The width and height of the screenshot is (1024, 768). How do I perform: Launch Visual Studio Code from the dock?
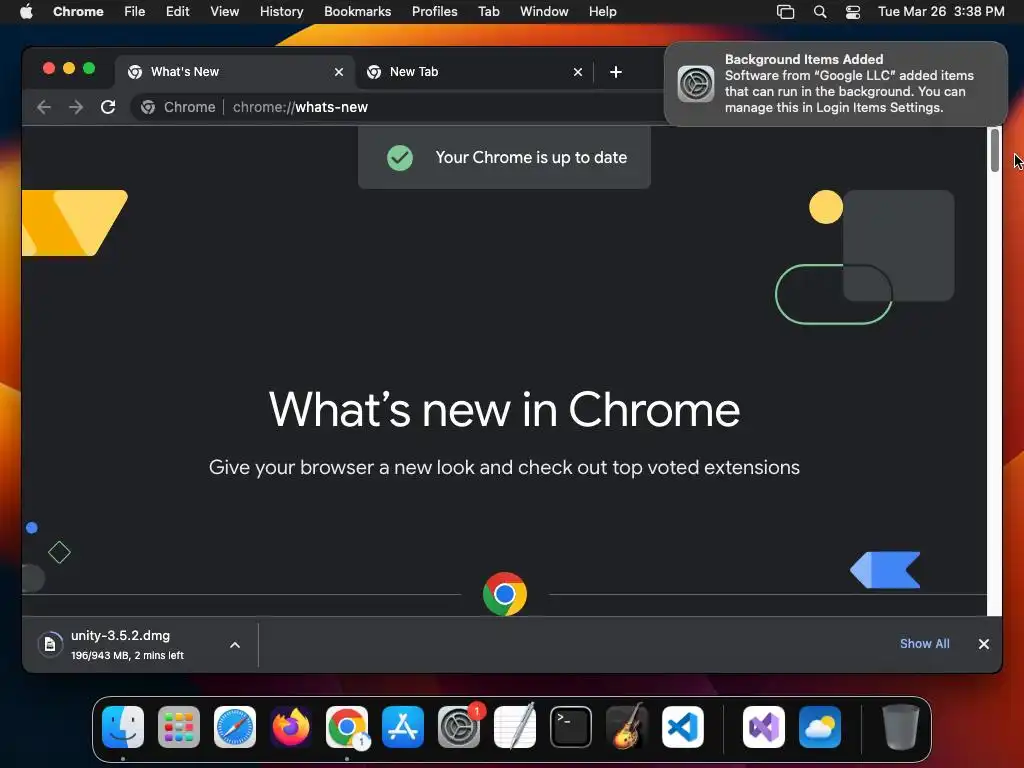click(x=682, y=727)
